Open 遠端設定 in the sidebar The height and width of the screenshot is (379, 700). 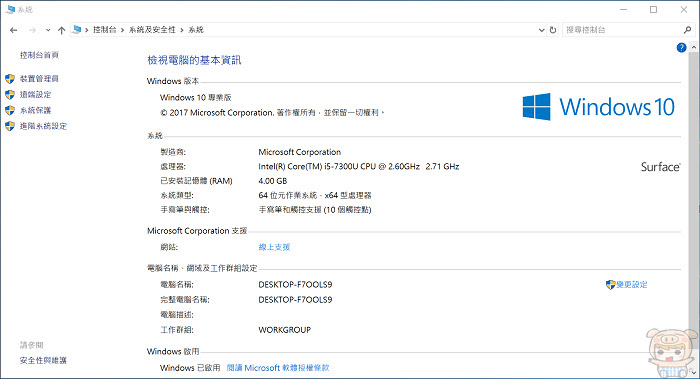click(35, 95)
